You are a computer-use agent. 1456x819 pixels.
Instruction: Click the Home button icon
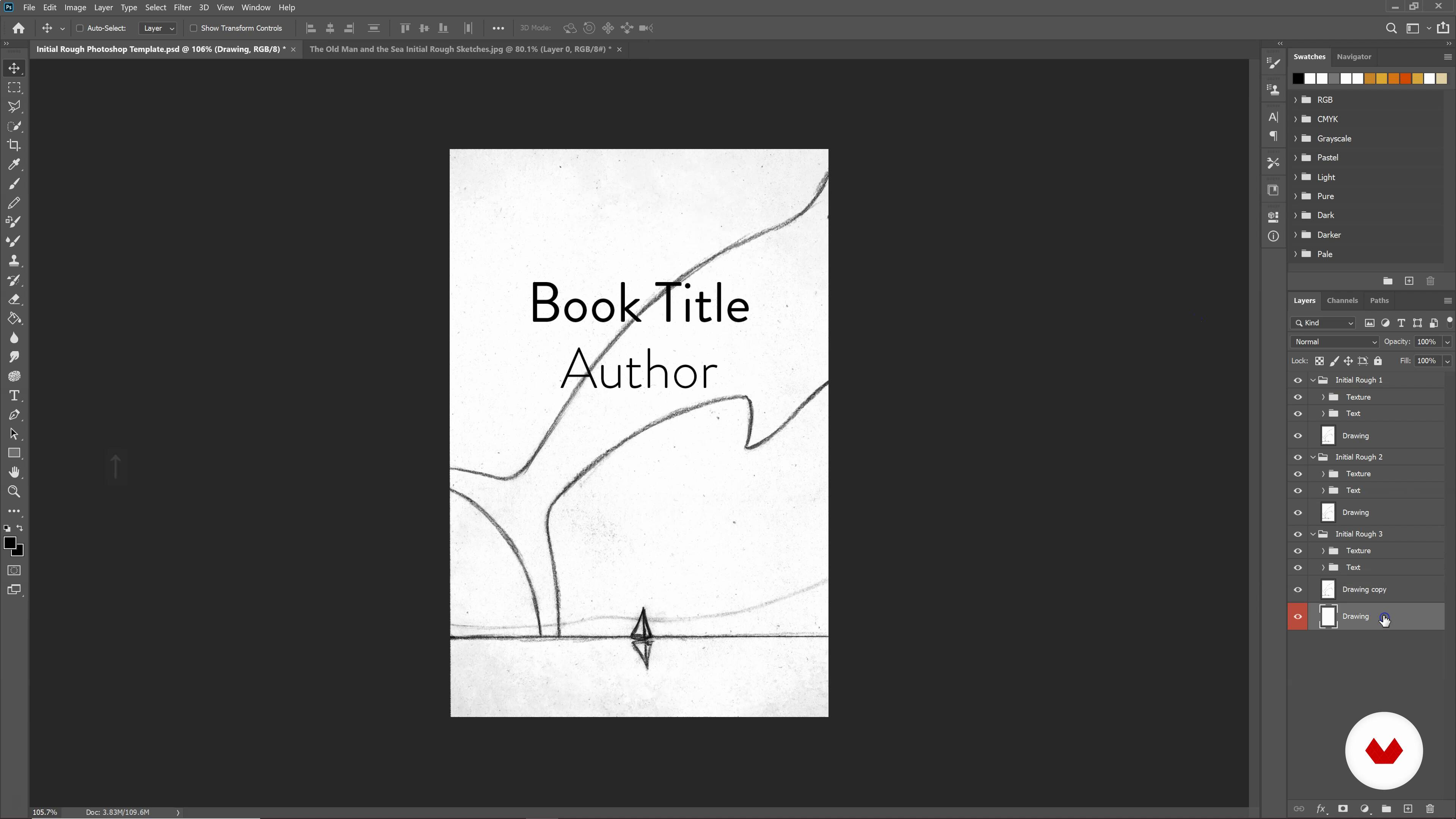coord(19,28)
